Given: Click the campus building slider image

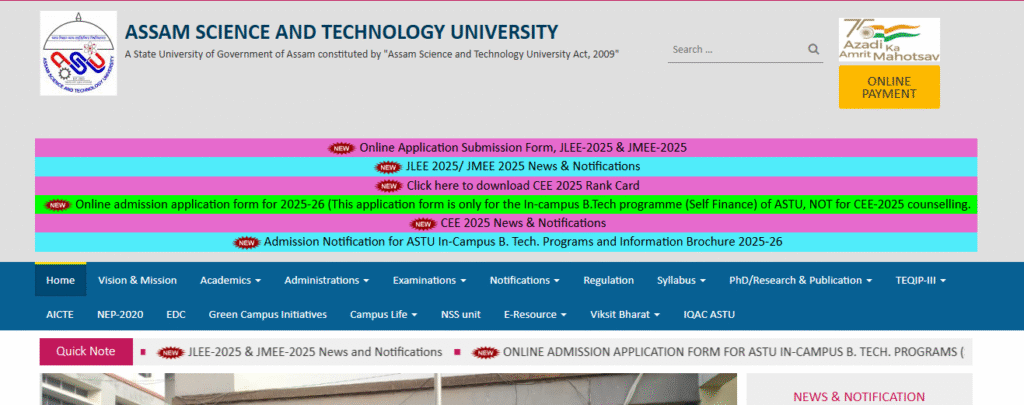Looking at the screenshot, I should click(x=388, y=389).
